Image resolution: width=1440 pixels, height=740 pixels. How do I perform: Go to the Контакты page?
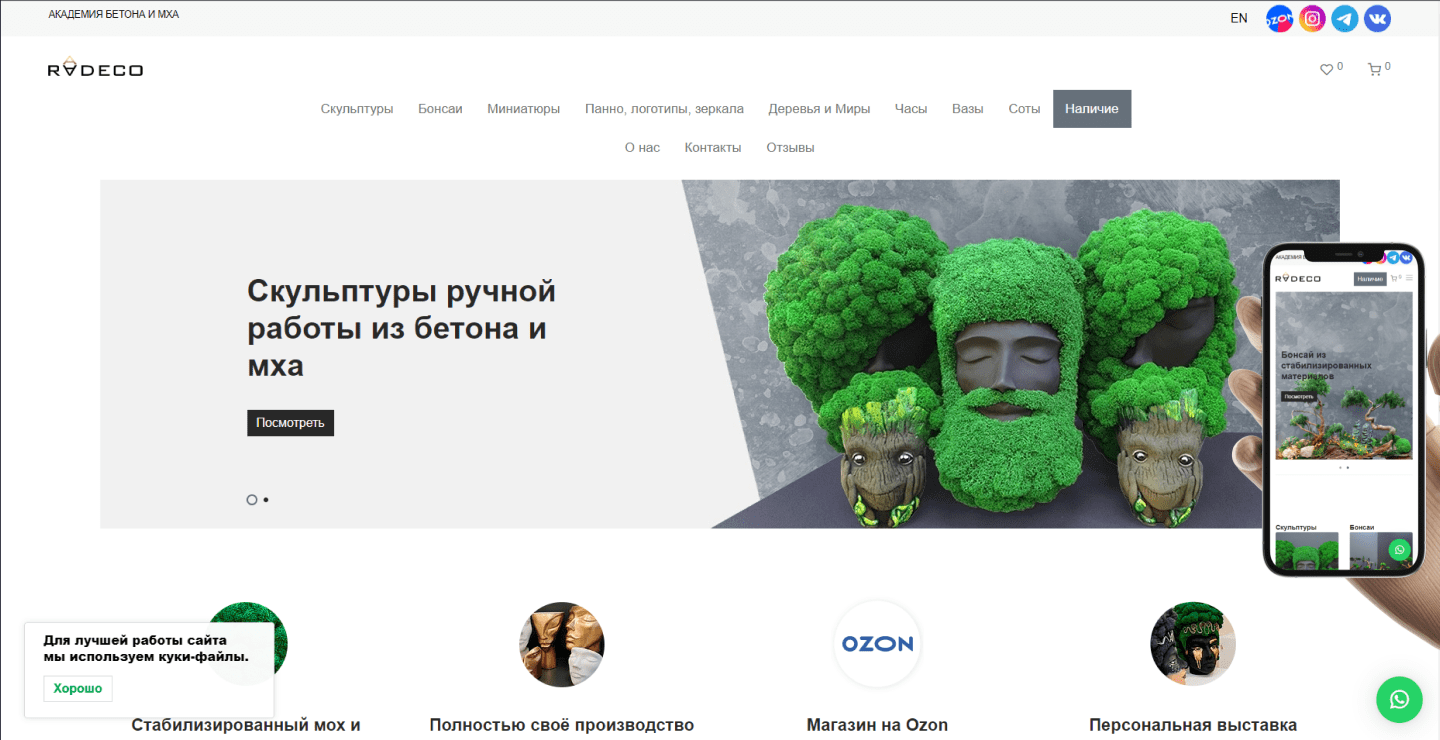pyautogui.click(x=713, y=147)
